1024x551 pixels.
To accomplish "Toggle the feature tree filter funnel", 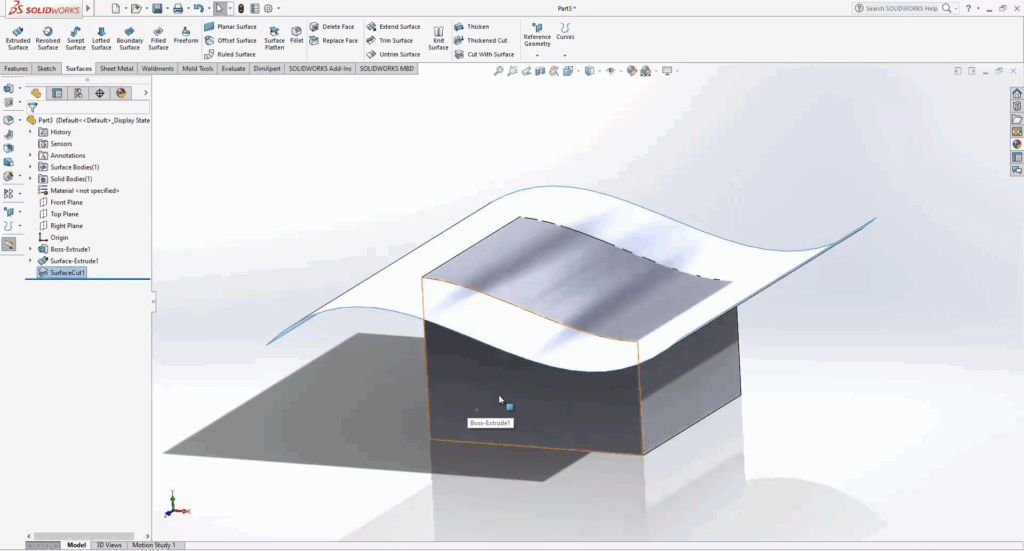I will pos(33,107).
